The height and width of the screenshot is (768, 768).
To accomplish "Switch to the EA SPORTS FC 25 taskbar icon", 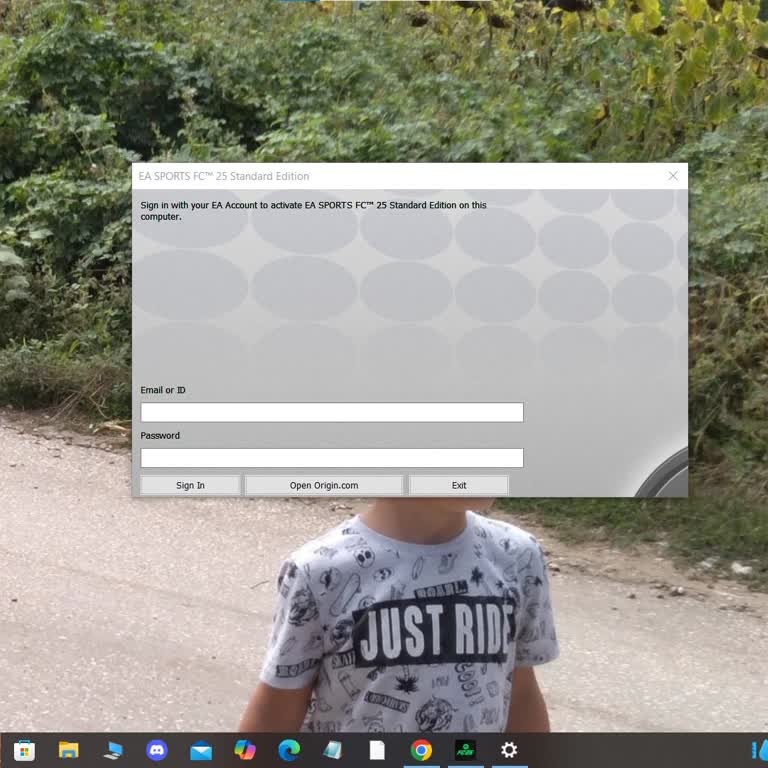I will pos(465,750).
